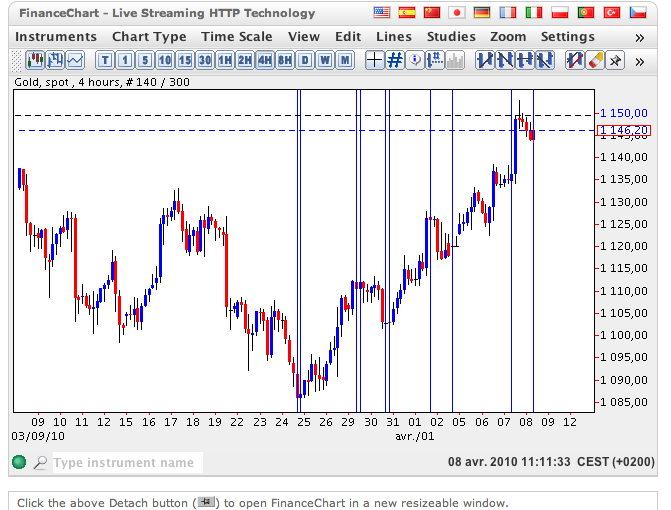Focus the Type instrument name field

[x=126, y=463]
